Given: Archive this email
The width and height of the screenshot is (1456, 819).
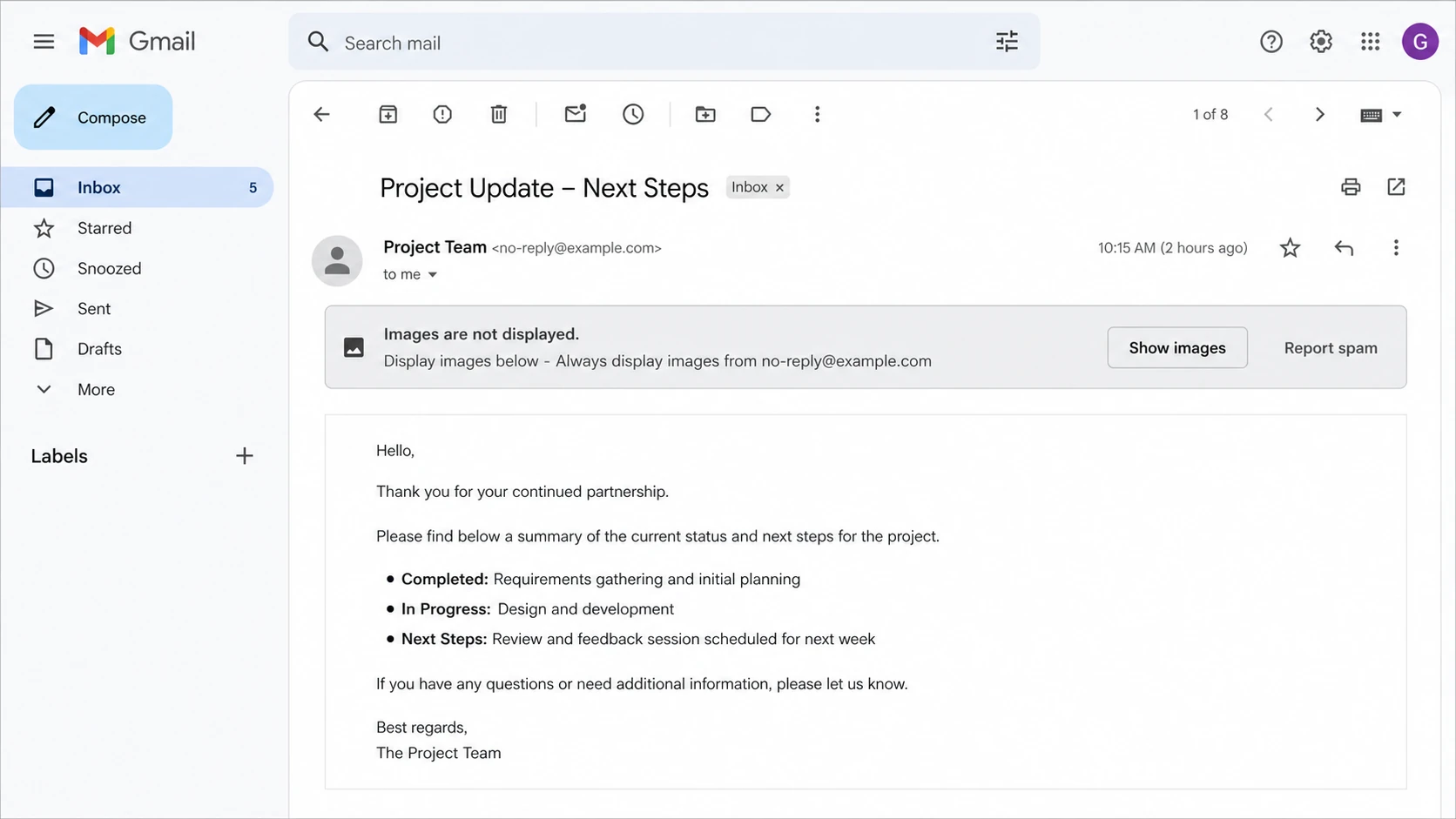Looking at the screenshot, I should 388,114.
